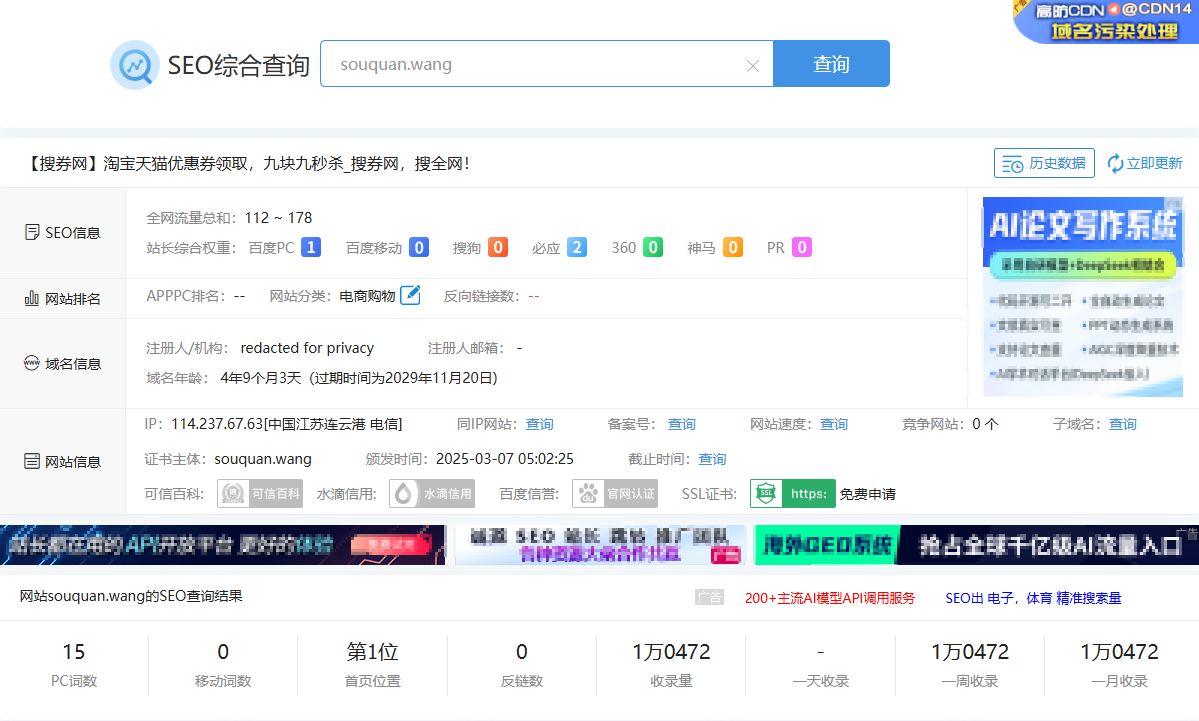Click the site title 【搜券网】 heading
This screenshot has height=721, width=1199.
249,163
